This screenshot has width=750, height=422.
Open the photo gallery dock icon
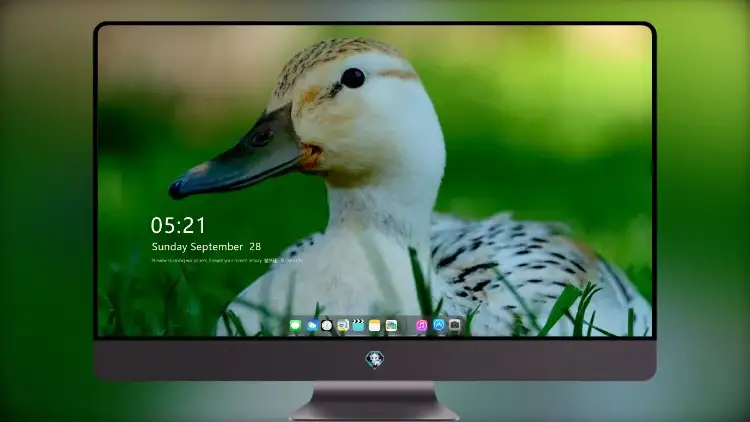(391, 326)
